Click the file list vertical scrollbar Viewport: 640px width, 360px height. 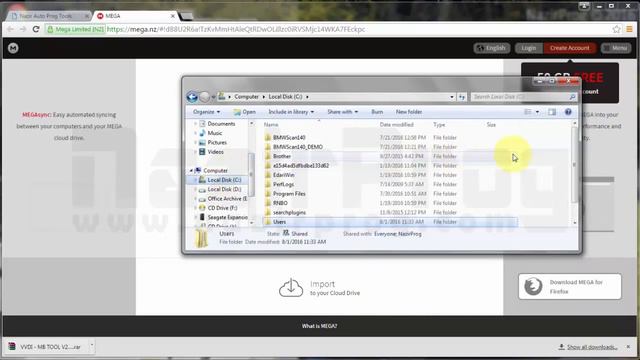click(575, 163)
